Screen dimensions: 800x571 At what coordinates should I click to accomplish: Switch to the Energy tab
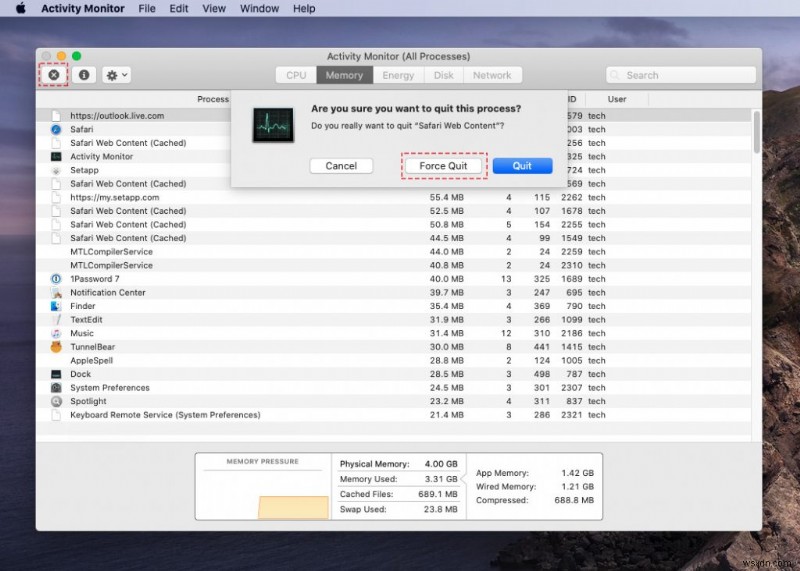point(398,75)
